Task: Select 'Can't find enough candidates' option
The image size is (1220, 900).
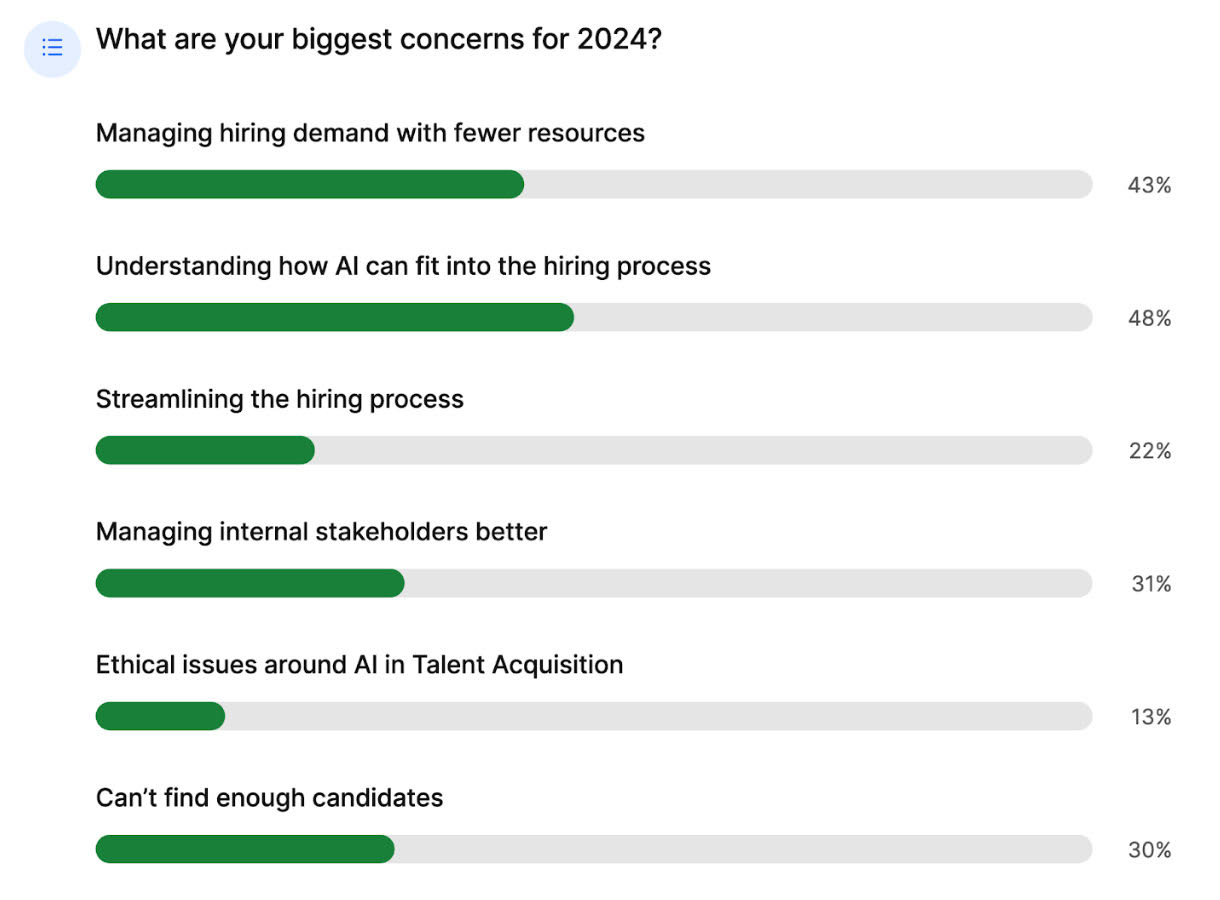Action: (x=269, y=797)
